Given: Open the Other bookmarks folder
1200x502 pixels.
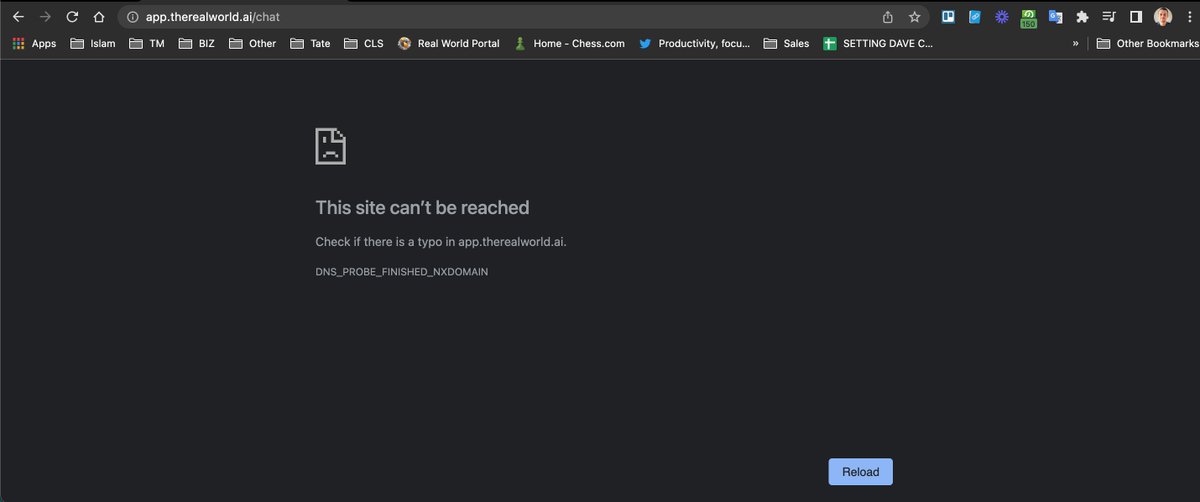Looking at the screenshot, I should 252,44.
